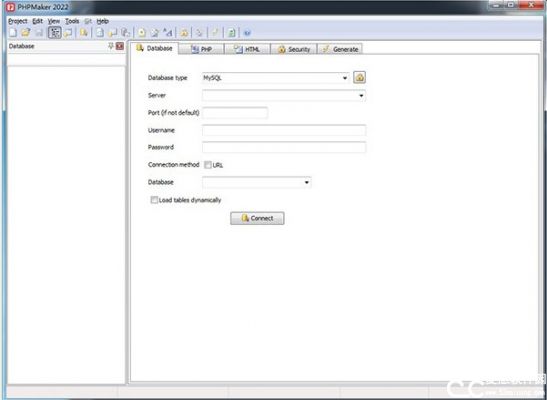Image resolution: width=547 pixels, height=400 pixels.
Task: Click the 'Connection method' label
Action: 173,165
